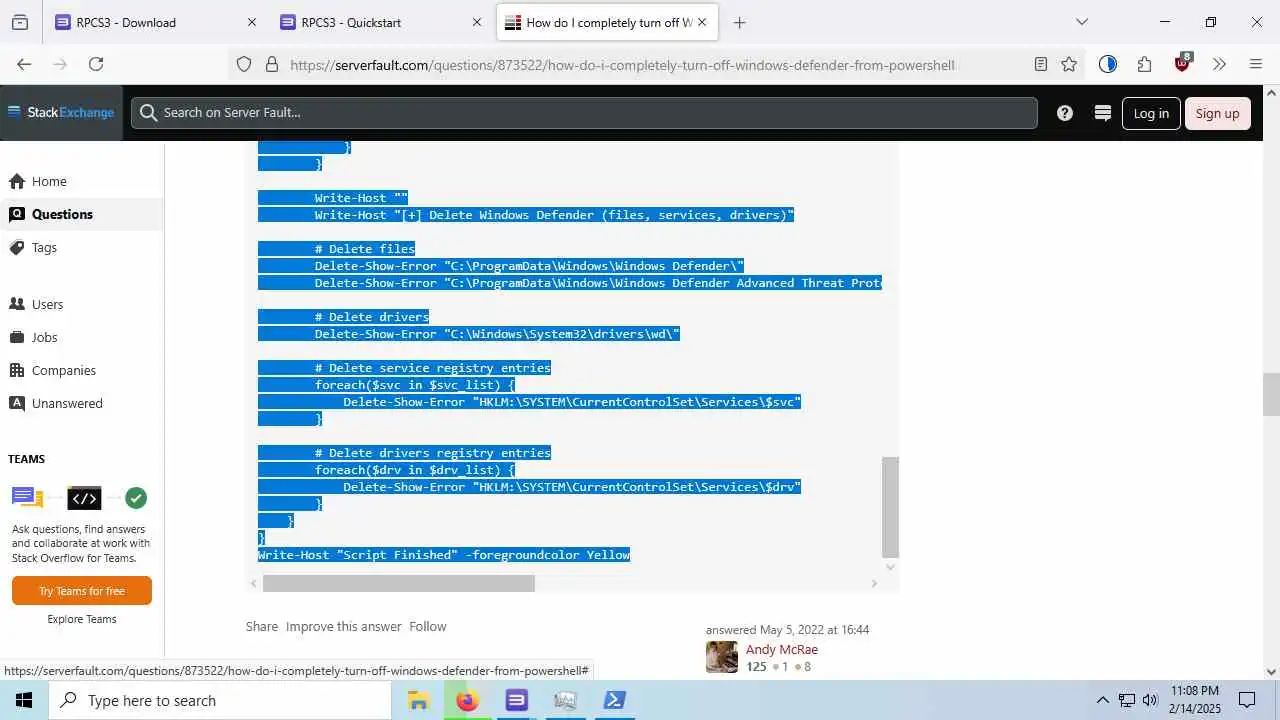Click the code block scroll-right arrow
Screen dimensions: 1280x720
(x=874, y=583)
